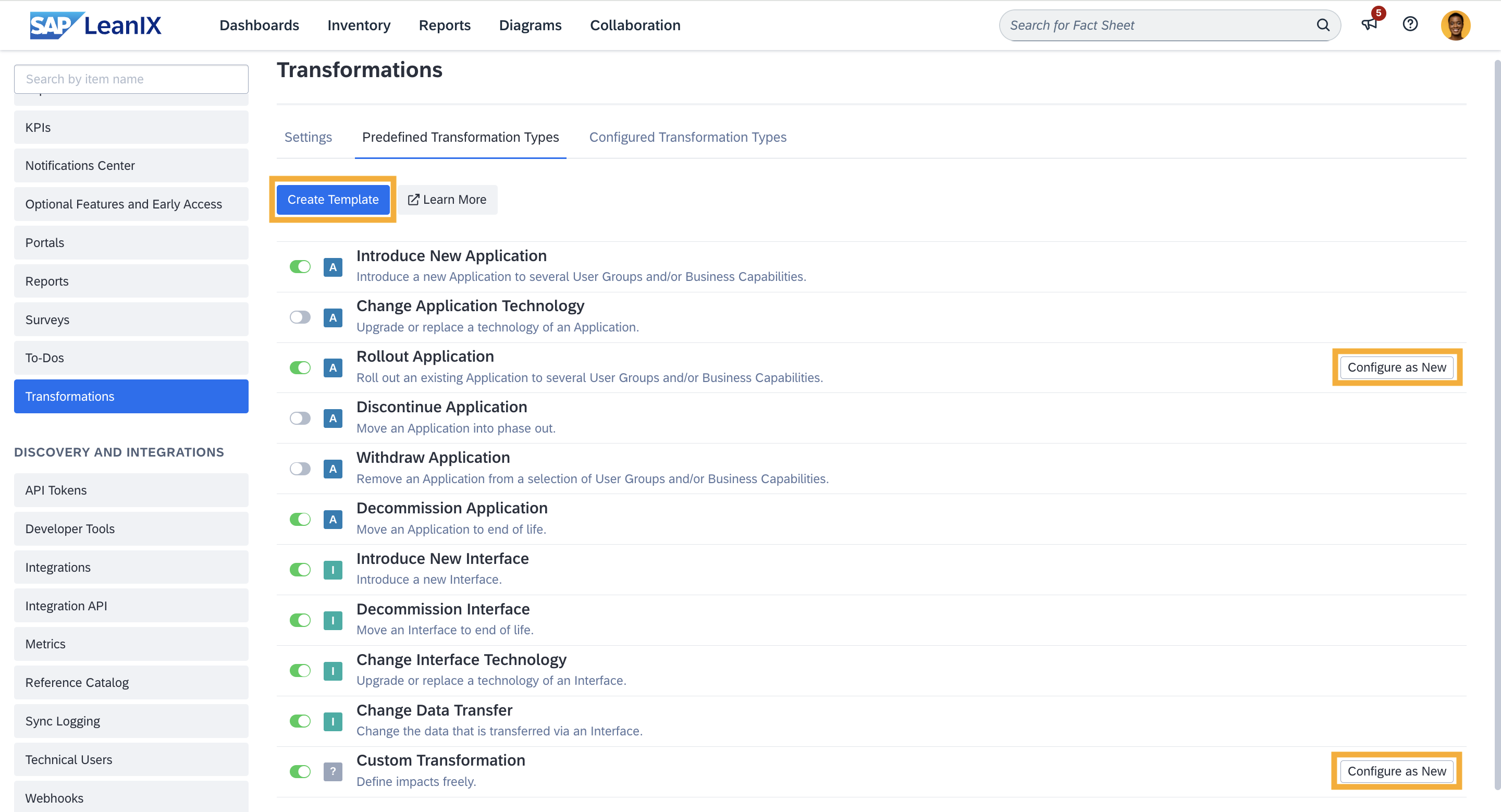Click the Create Template button
Screen dimensions: 1501x812
click(x=333, y=199)
